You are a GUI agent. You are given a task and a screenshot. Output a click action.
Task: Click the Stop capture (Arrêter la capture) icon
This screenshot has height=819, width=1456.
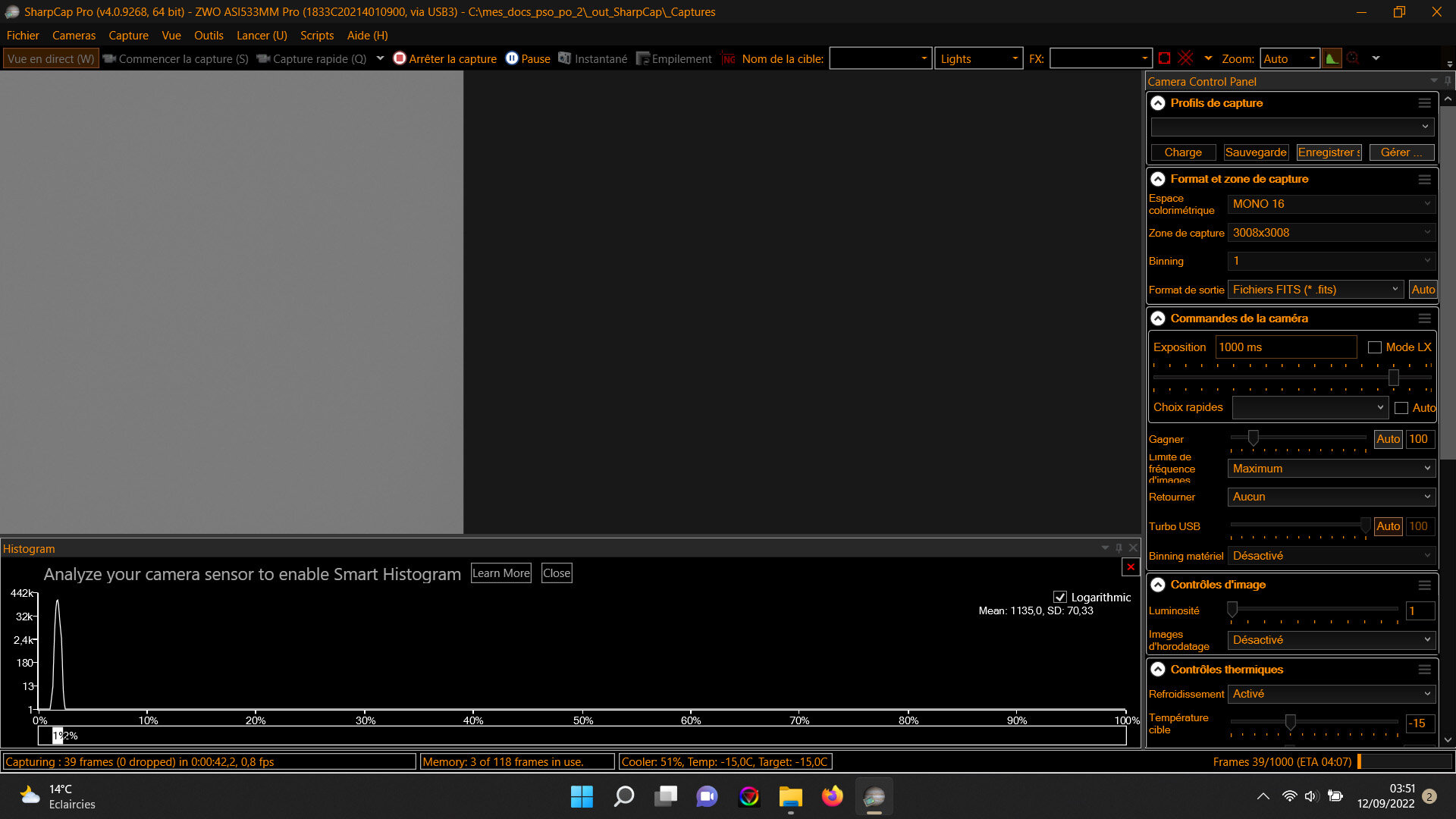point(400,58)
